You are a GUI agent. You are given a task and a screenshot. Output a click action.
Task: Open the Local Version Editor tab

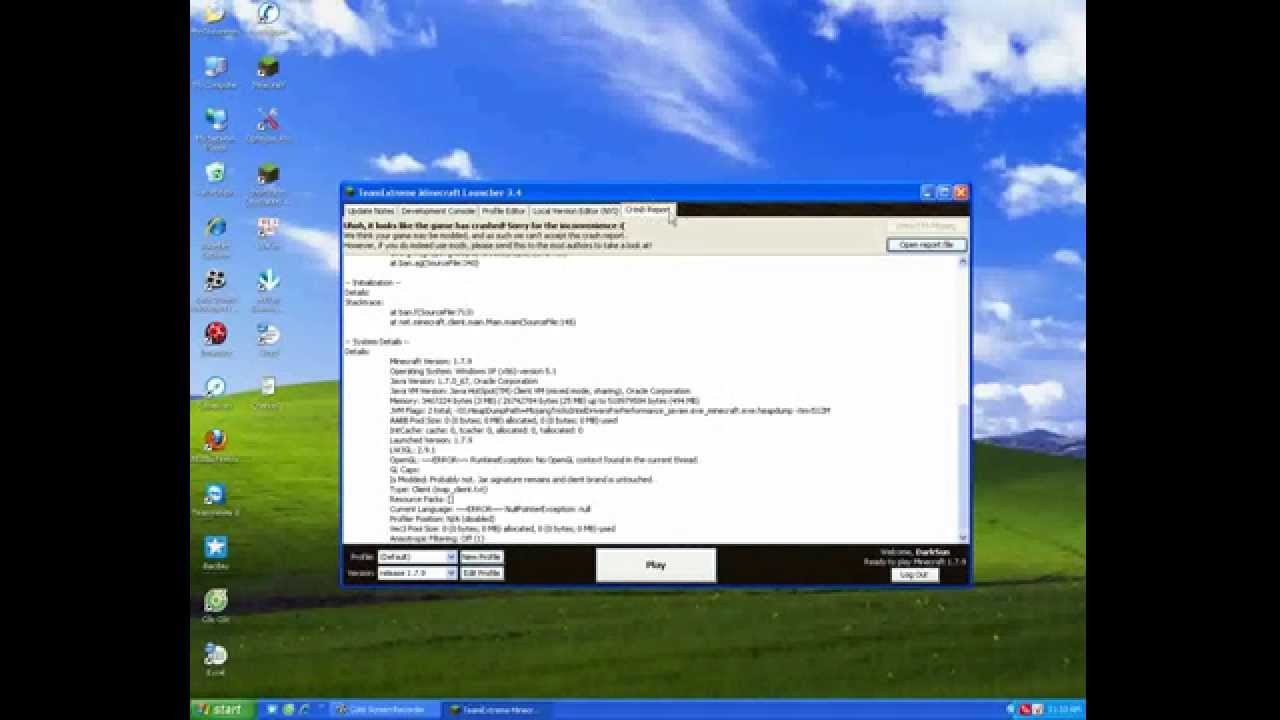(575, 211)
